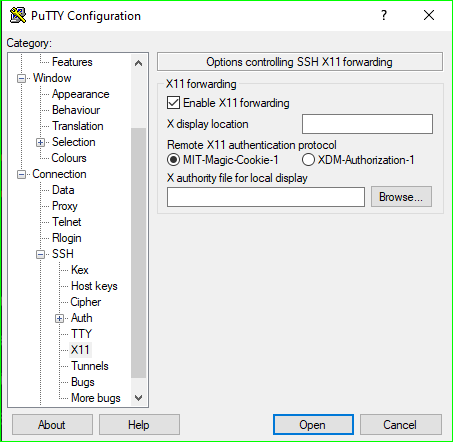Click the Browse... button
This screenshot has width=453, height=442.
tap(401, 197)
